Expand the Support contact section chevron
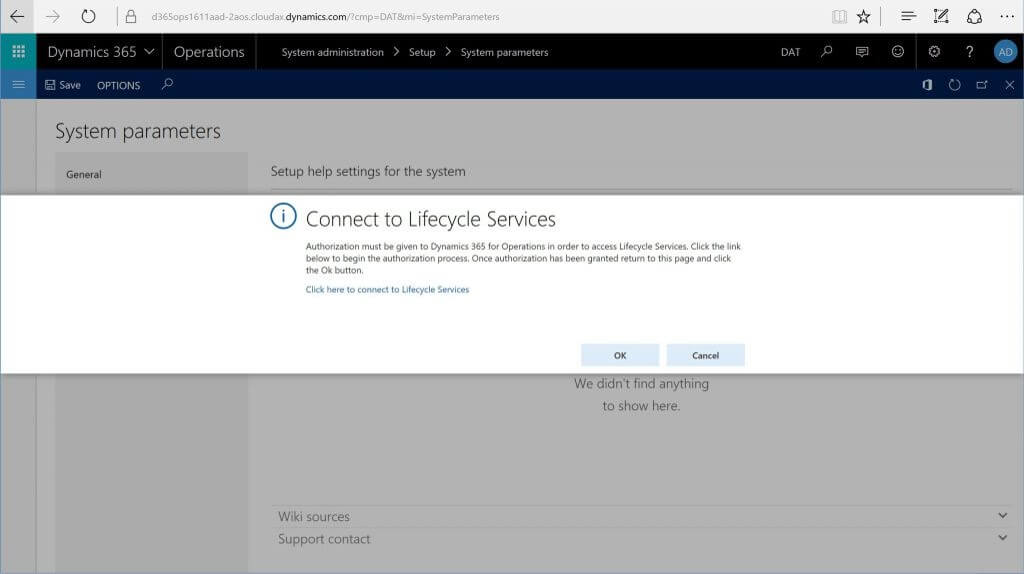The image size is (1024, 574). pyautogui.click(x=1002, y=538)
